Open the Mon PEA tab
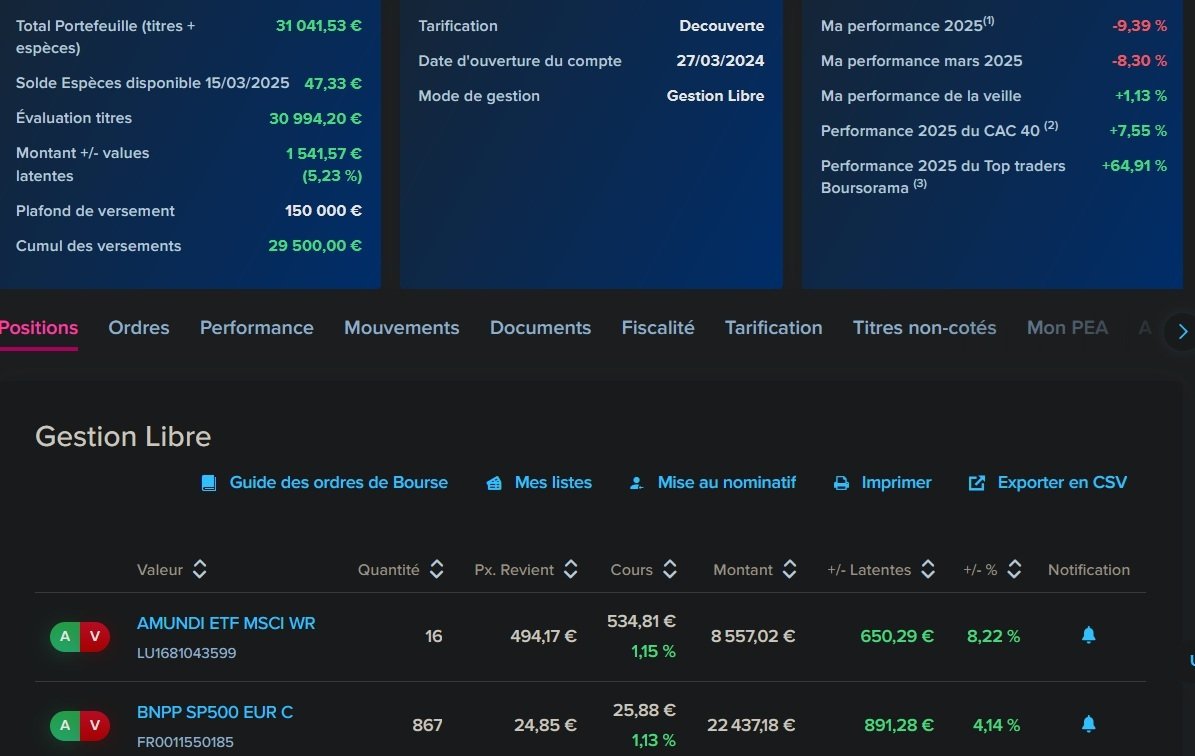The height and width of the screenshot is (756, 1195). [1067, 328]
